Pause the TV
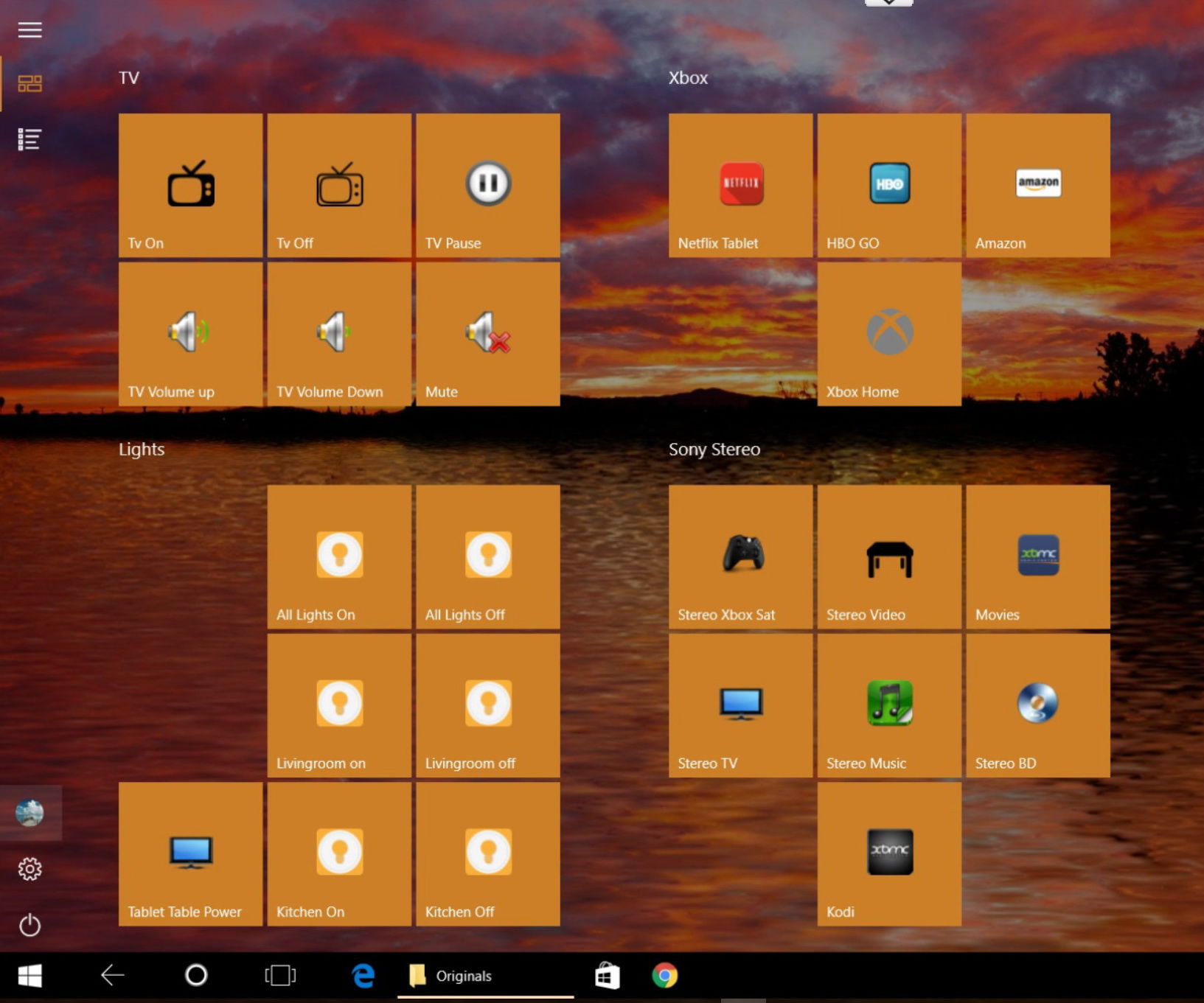The image size is (1204, 1003). 488,184
